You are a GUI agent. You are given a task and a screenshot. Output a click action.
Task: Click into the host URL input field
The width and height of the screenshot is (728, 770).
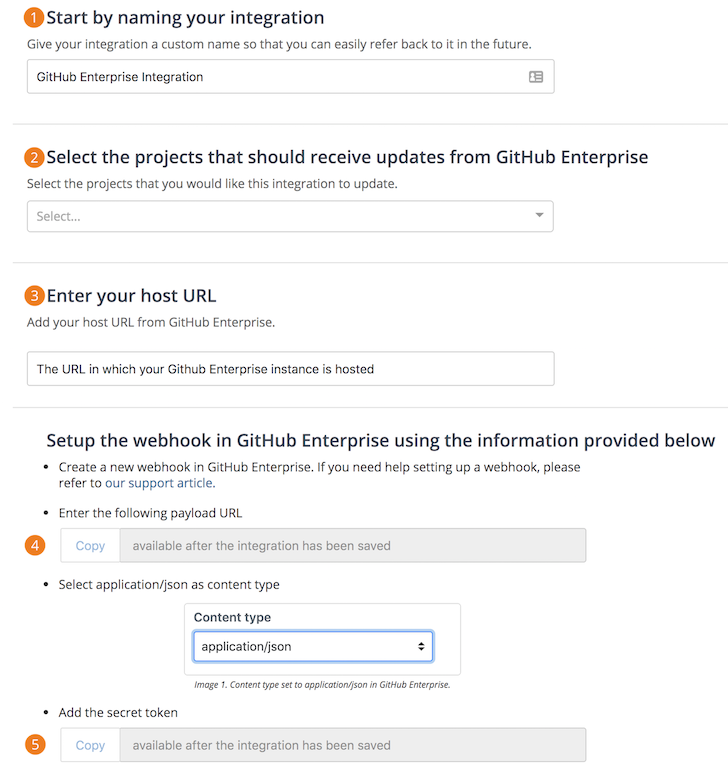point(290,369)
